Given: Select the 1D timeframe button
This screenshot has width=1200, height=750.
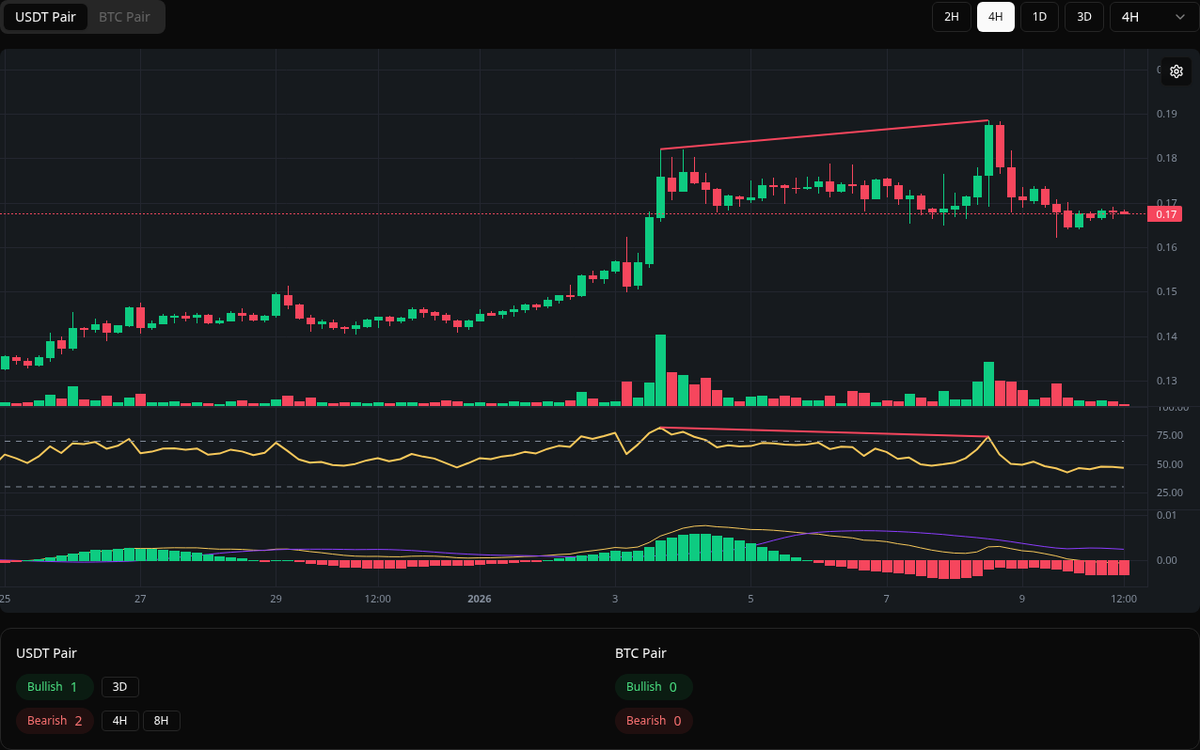Looking at the screenshot, I should [1039, 17].
